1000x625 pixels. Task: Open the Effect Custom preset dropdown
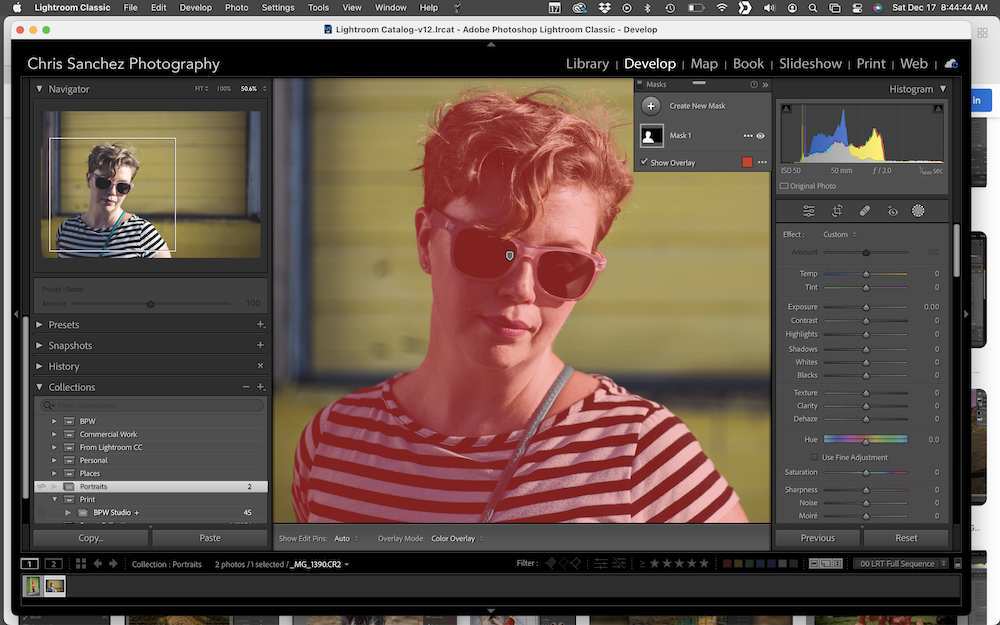pyautogui.click(x=839, y=234)
